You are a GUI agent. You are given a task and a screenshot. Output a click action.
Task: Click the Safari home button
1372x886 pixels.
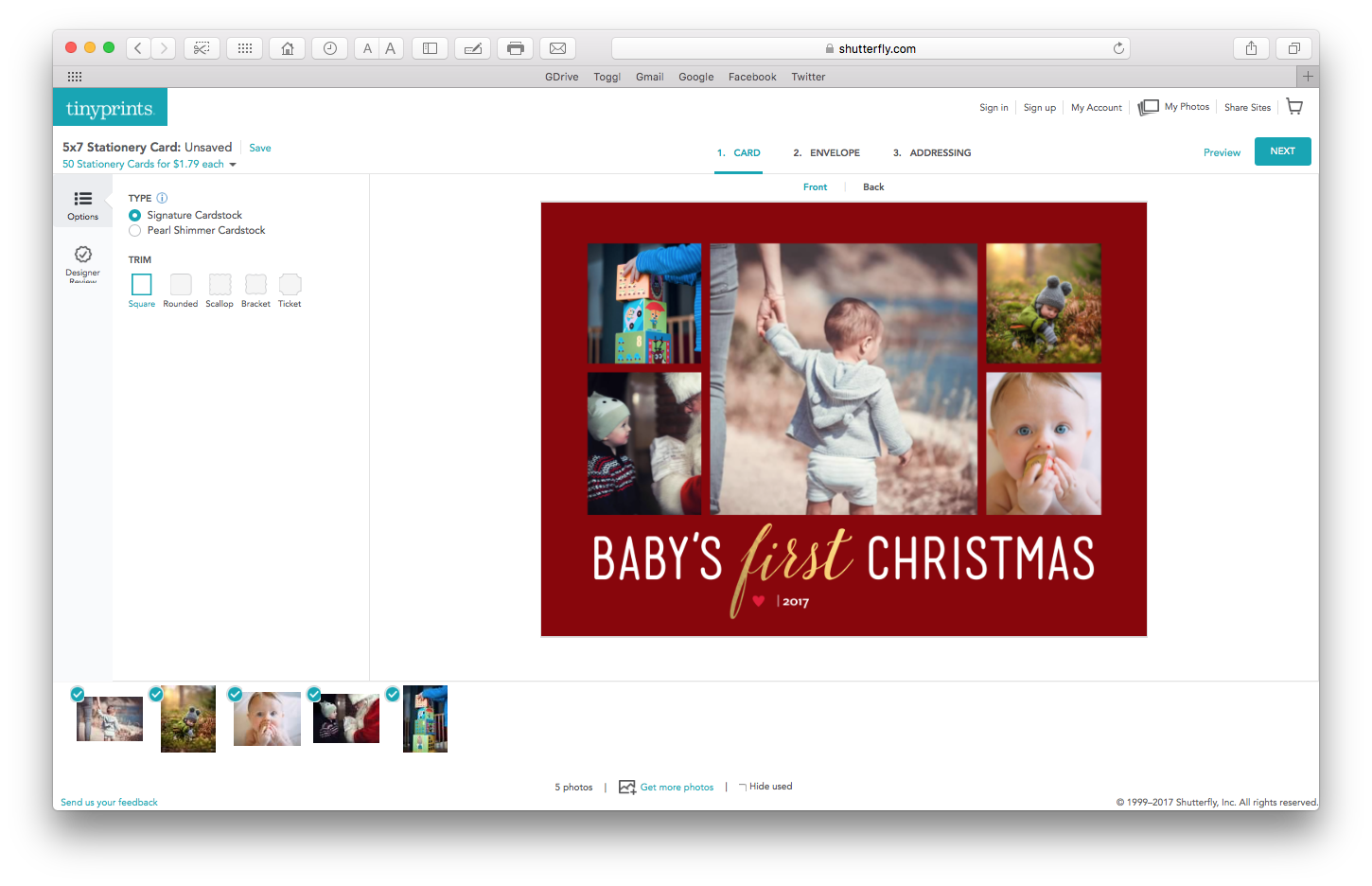[x=287, y=48]
